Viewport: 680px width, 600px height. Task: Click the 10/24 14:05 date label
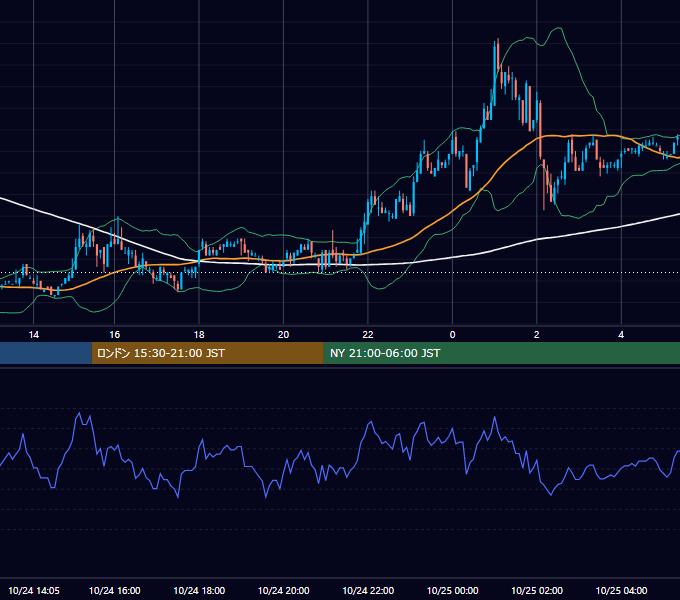pyautogui.click(x=34, y=590)
